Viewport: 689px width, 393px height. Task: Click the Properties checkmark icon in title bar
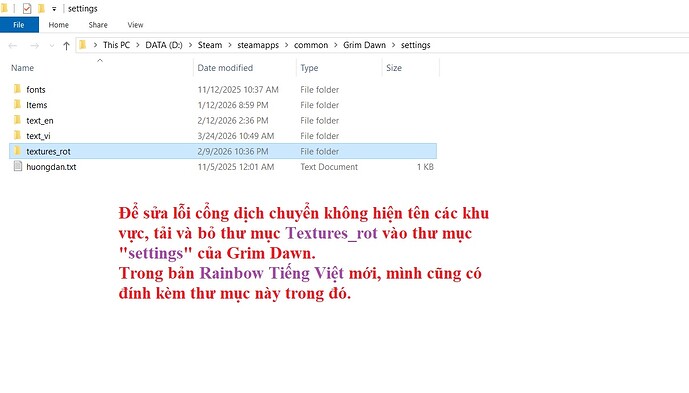27,8
